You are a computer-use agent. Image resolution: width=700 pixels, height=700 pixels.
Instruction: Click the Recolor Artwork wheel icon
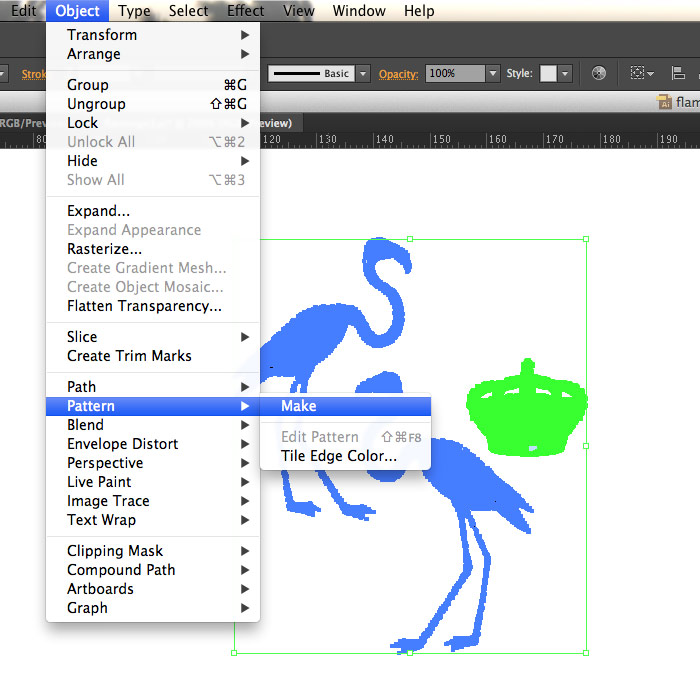599,73
